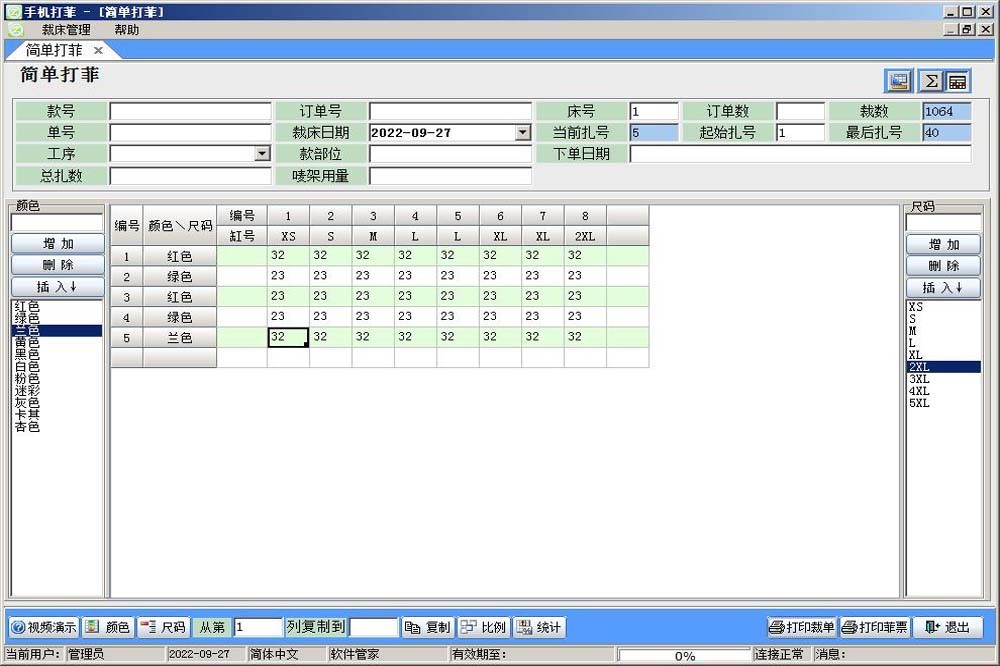Expand the 裁床日期 date dropdown
The height and width of the screenshot is (666, 1000).
(523, 133)
